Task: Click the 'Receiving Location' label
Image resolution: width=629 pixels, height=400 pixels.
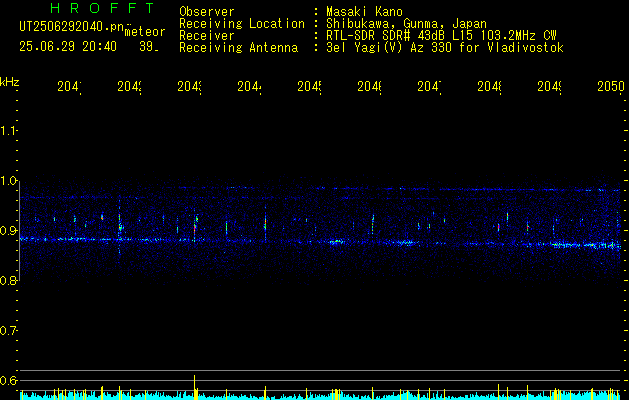Action: [x=242, y=24]
